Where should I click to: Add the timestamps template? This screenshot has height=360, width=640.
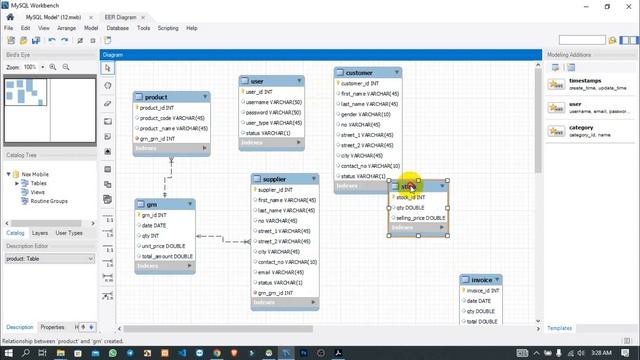pyautogui.click(x=590, y=84)
